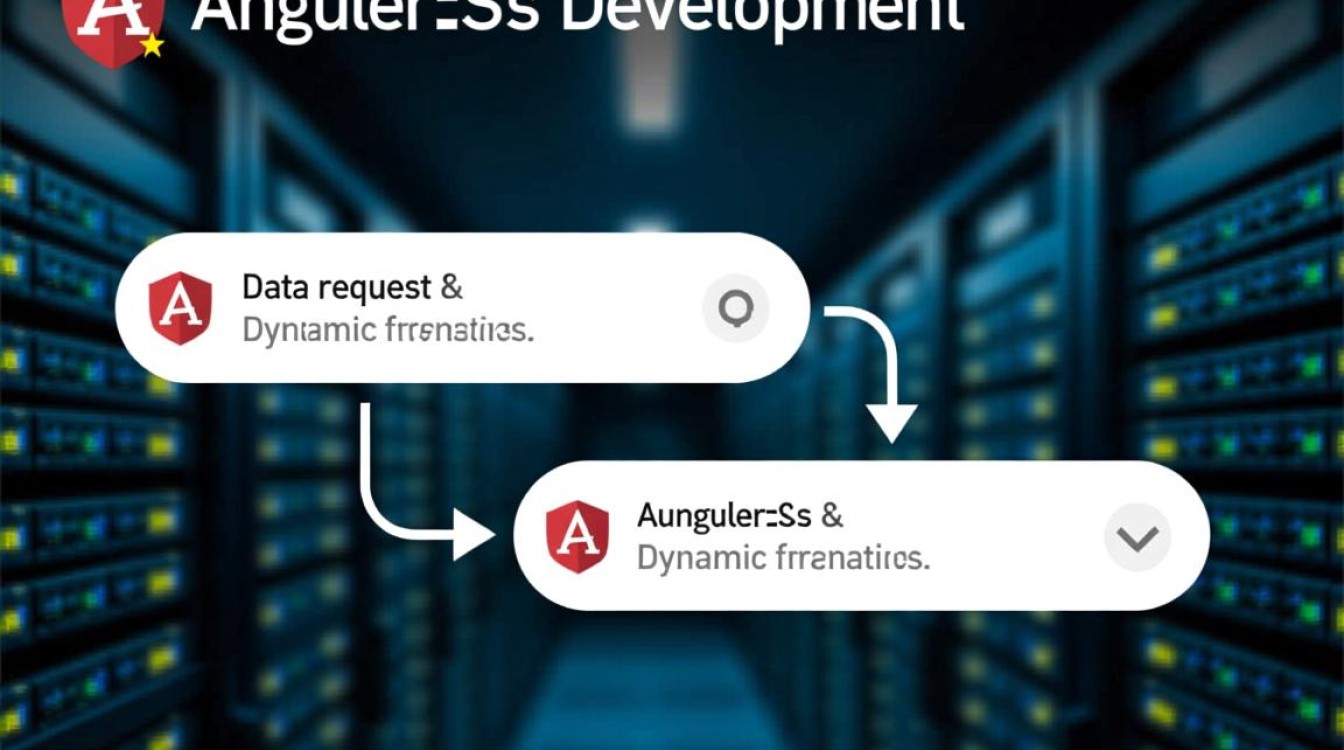Switch to the Data request section
Image resolution: width=1344 pixels, height=750 pixels.
point(350,288)
